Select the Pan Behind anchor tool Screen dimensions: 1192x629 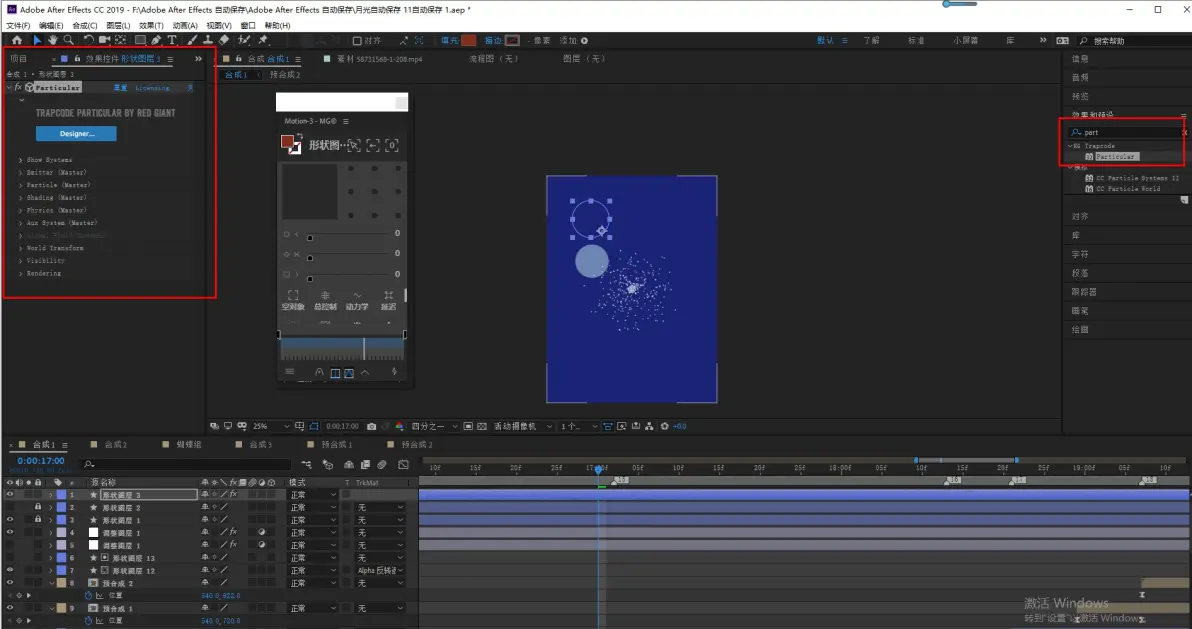[121, 40]
